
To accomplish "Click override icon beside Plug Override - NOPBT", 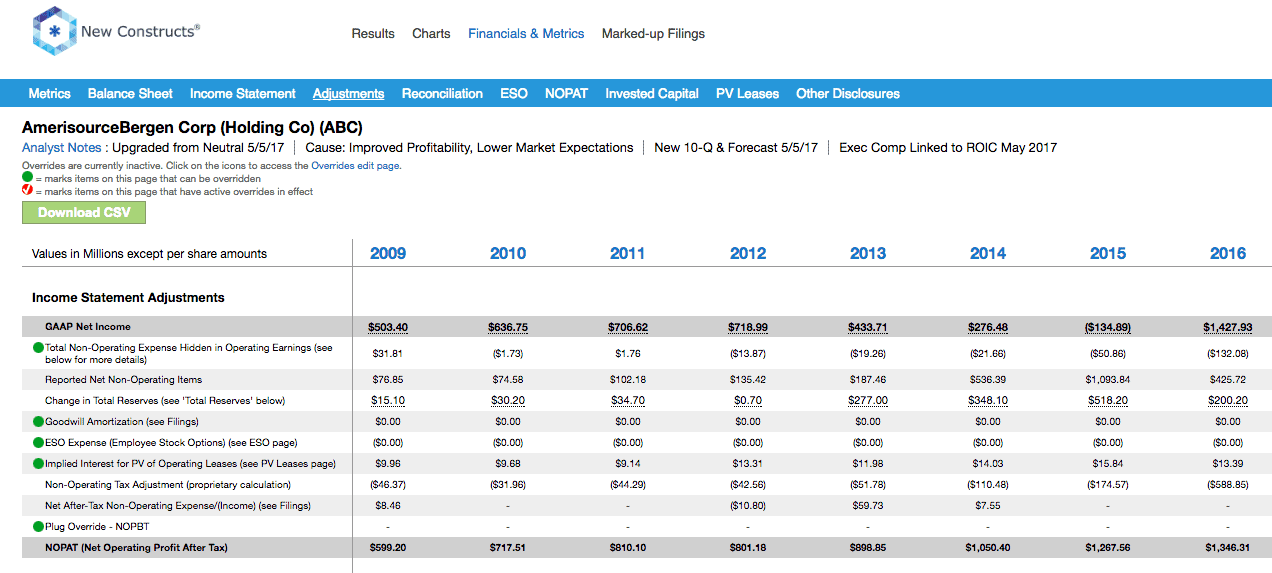I will [x=38, y=526].
